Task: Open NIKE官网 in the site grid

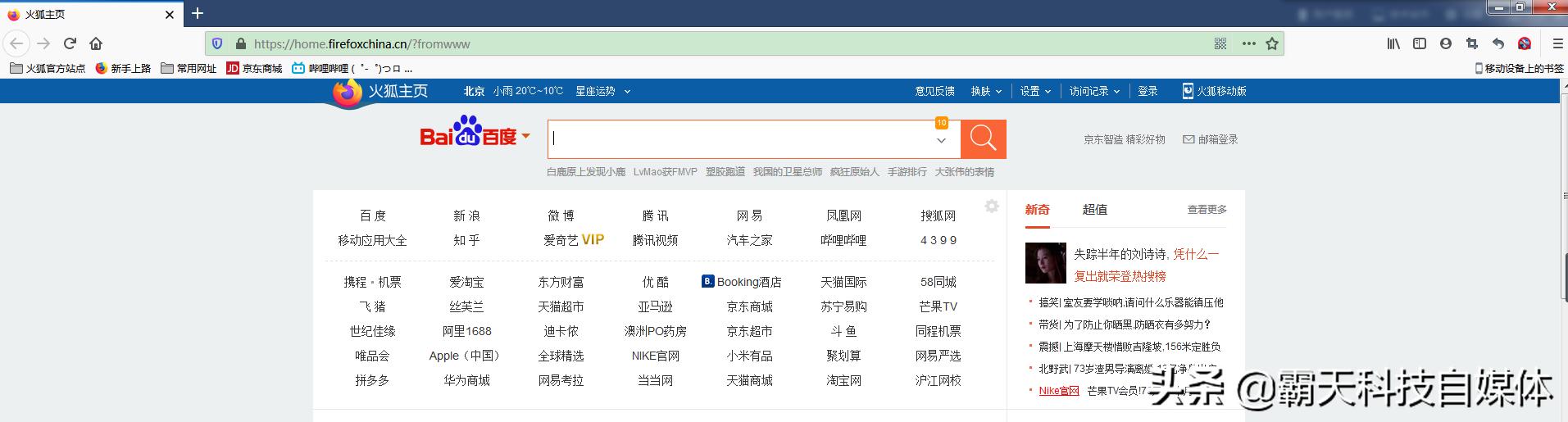Action: (656, 356)
